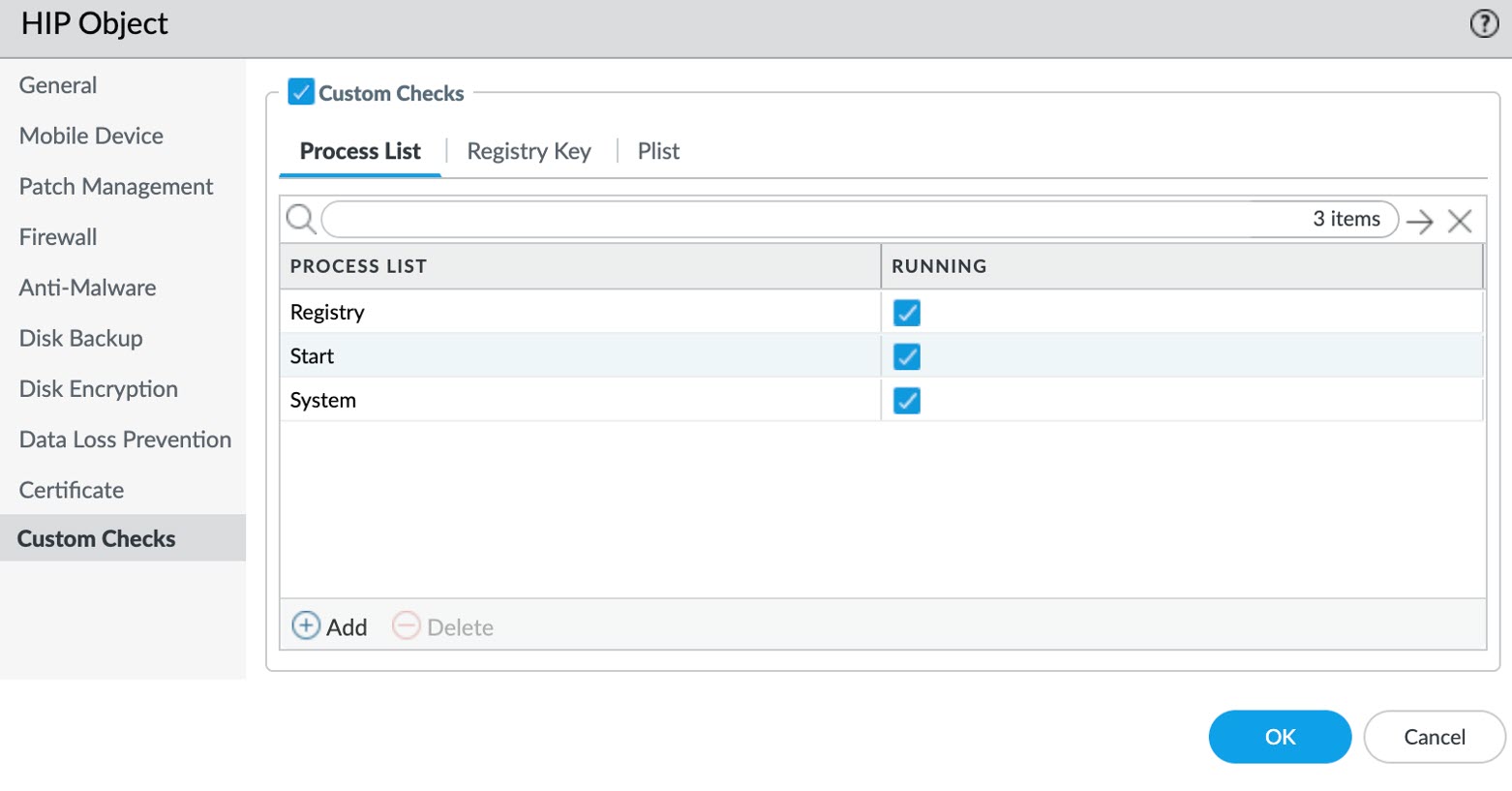The width and height of the screenshot is (1512, 791).
Task: Open the Anti-Malware section
Action: pos(87,288)
